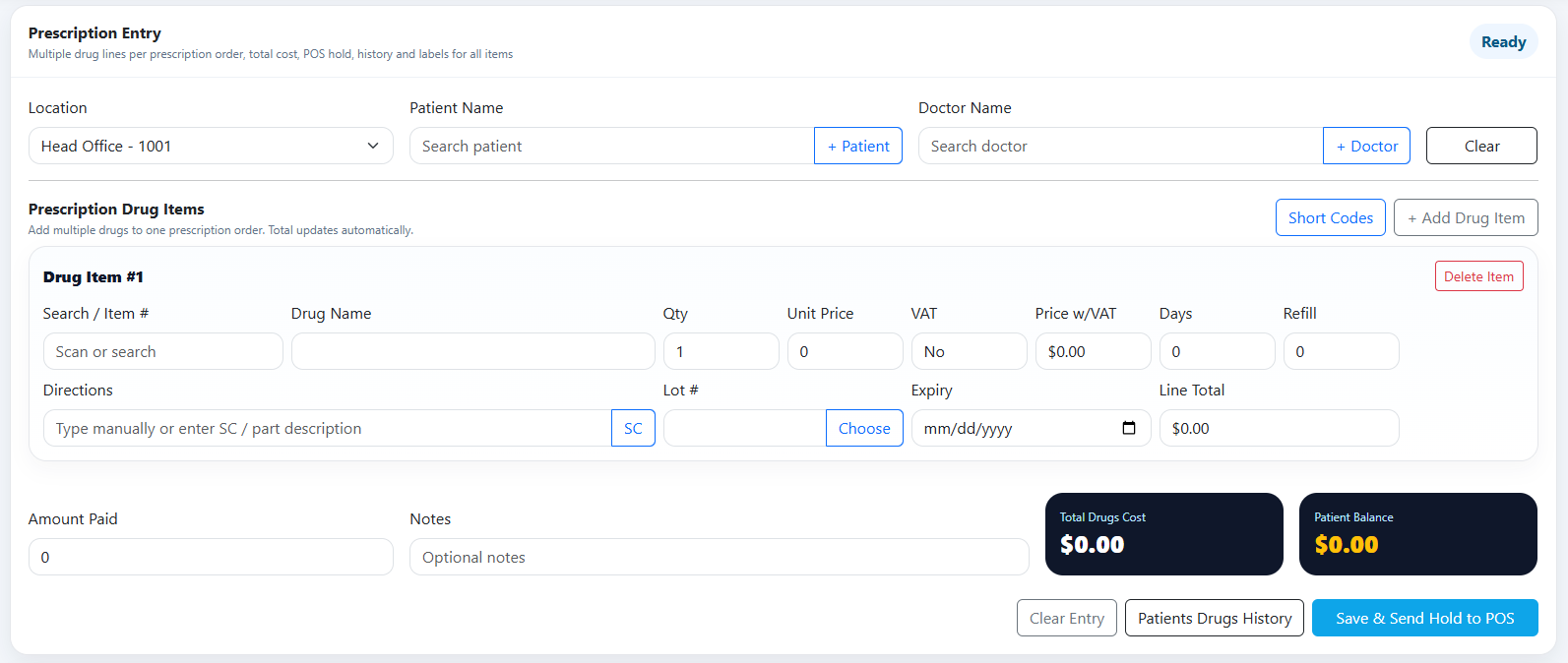Click Save & Send Hold to POS
Screen dimensions: 1568x663
point(1425,618)
